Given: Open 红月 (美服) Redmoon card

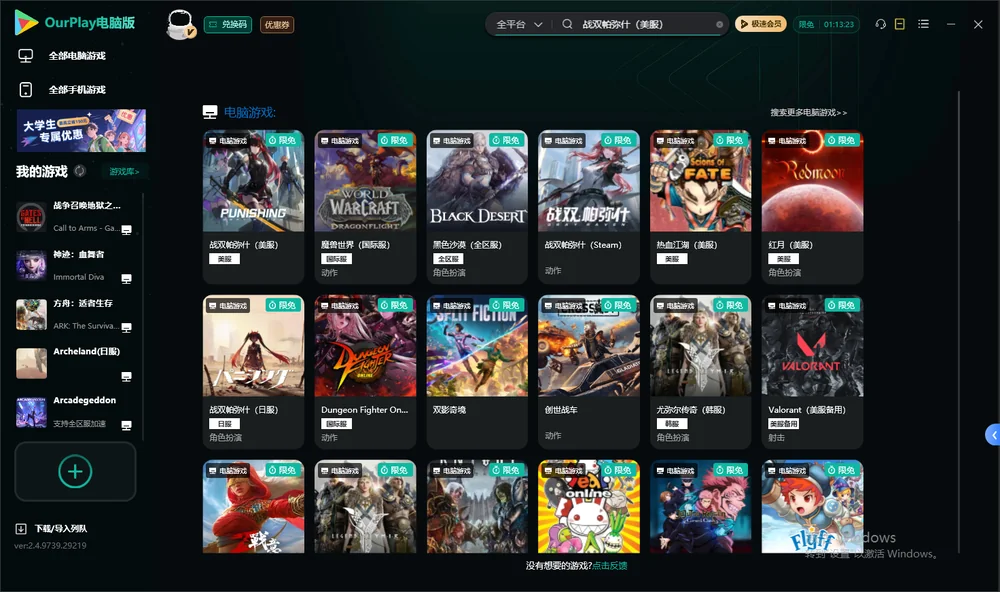Looking at the screenshot, I should pos(812,207).
